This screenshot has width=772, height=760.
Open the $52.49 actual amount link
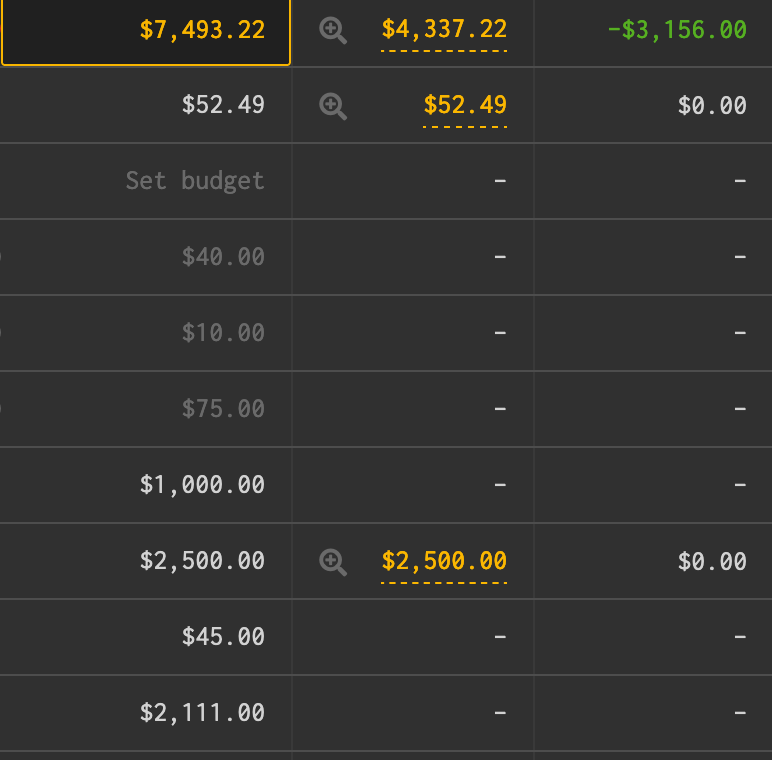pyautogui.click(x=465, y=106)
